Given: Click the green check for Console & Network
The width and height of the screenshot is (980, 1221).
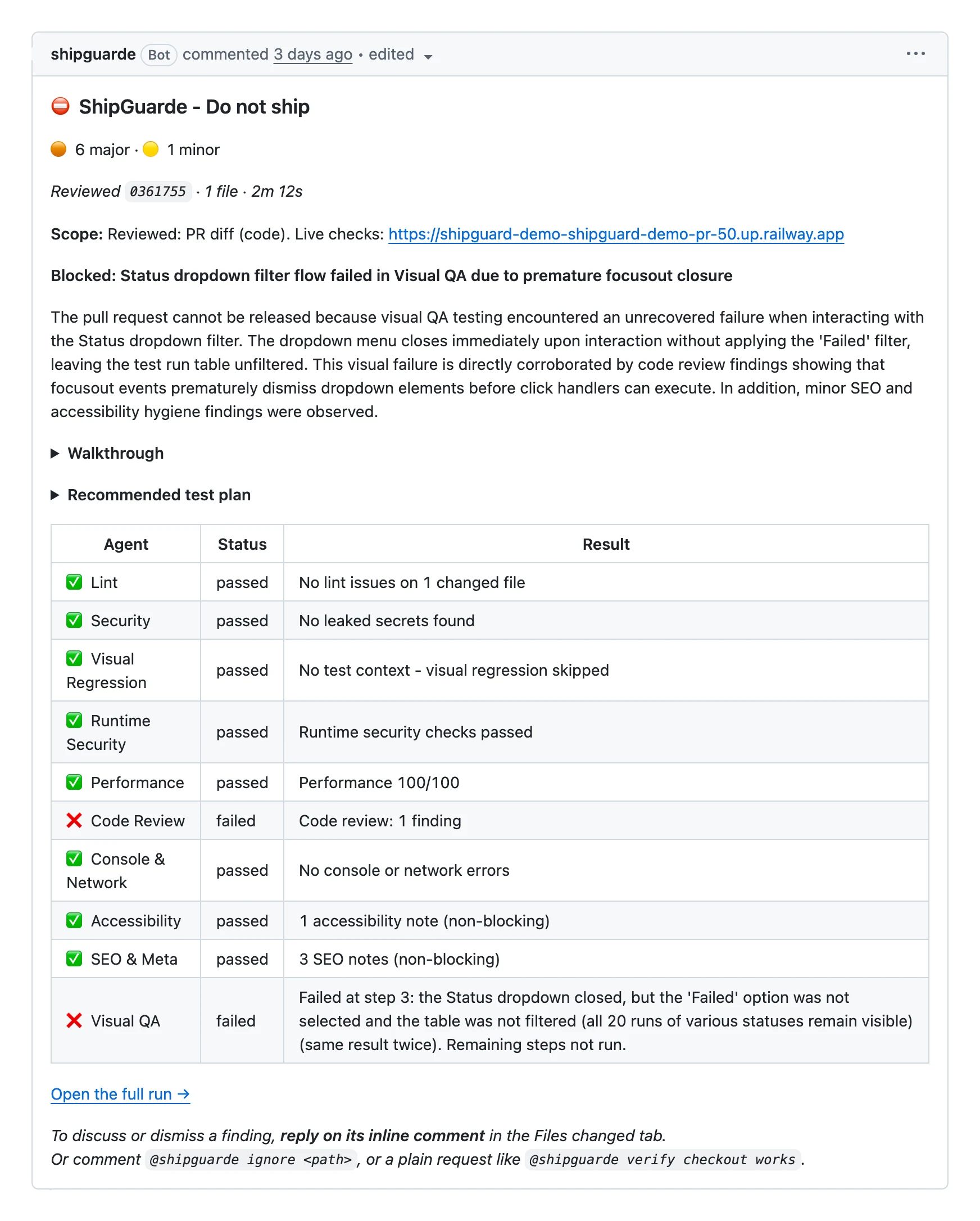Looking at the screenshot, I should click(x=74, y=858).
